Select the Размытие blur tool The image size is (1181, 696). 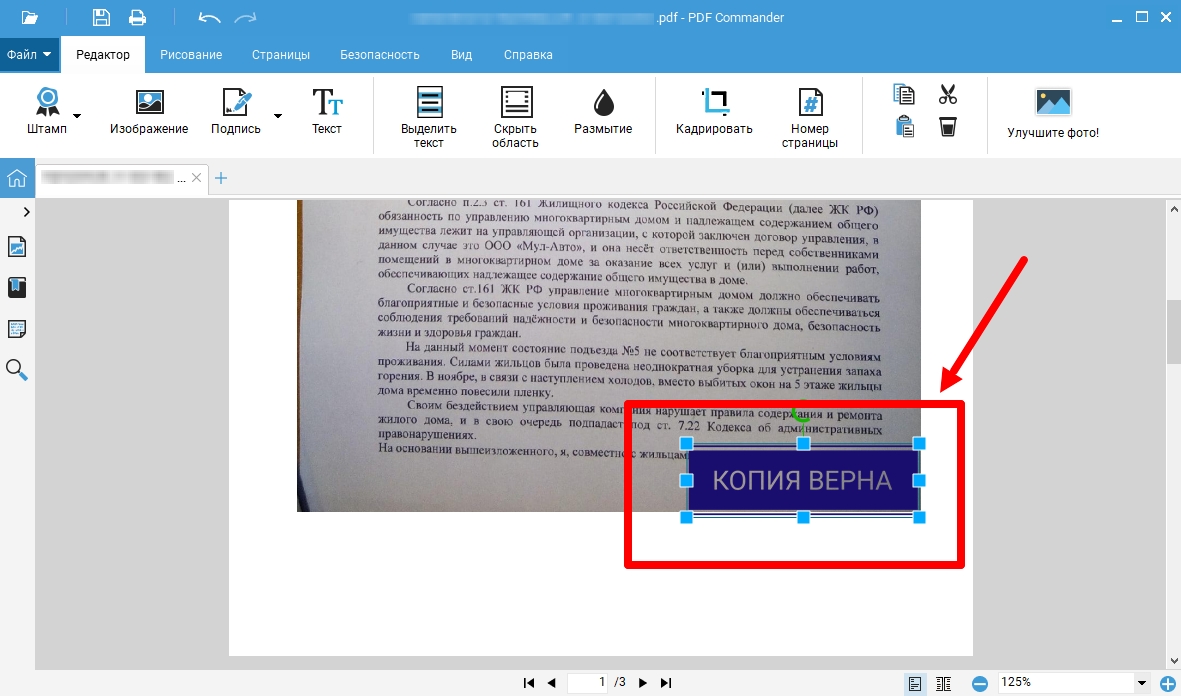tap(602, 110)
